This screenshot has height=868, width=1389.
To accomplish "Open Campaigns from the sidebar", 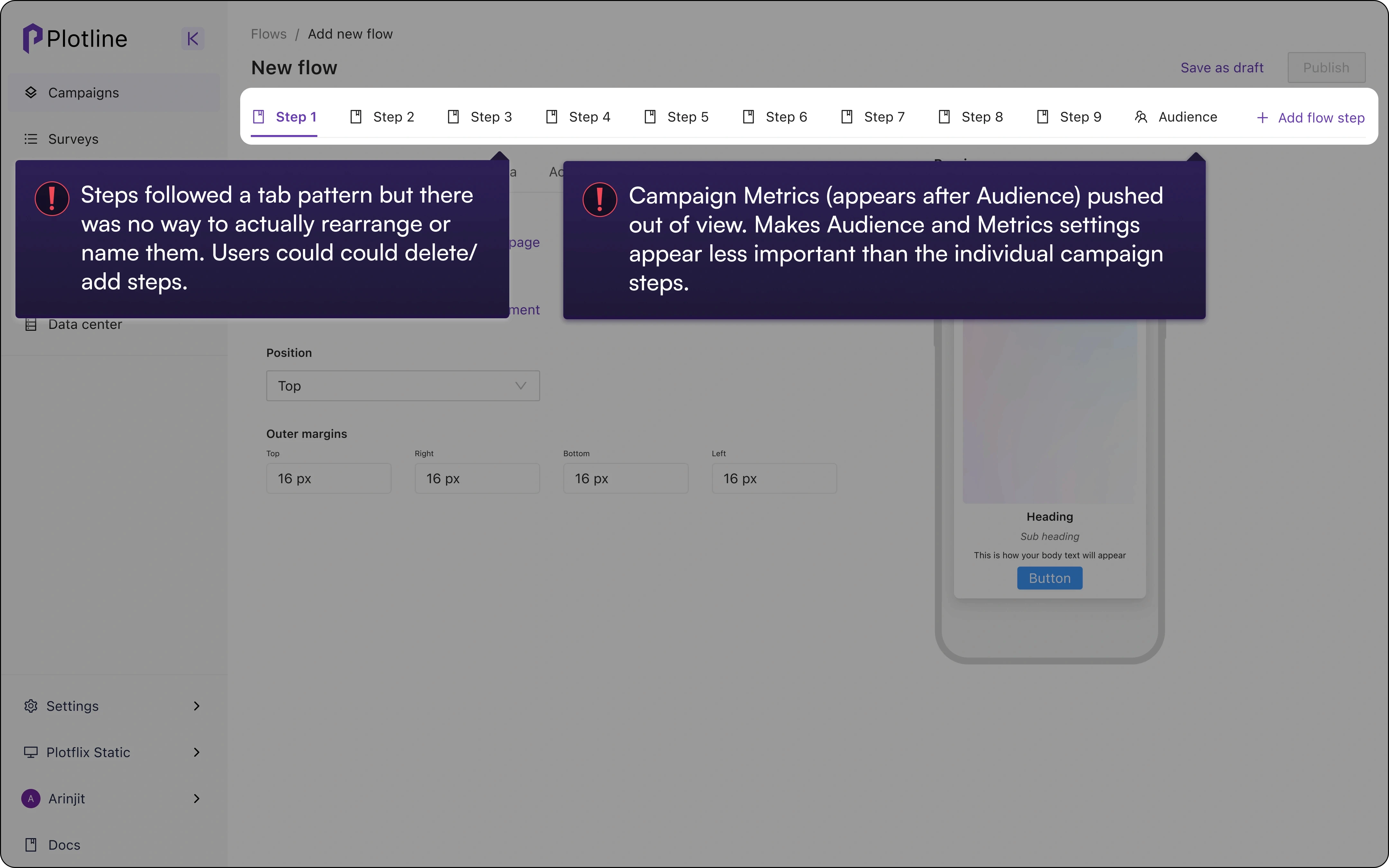I will click(83, 93).
